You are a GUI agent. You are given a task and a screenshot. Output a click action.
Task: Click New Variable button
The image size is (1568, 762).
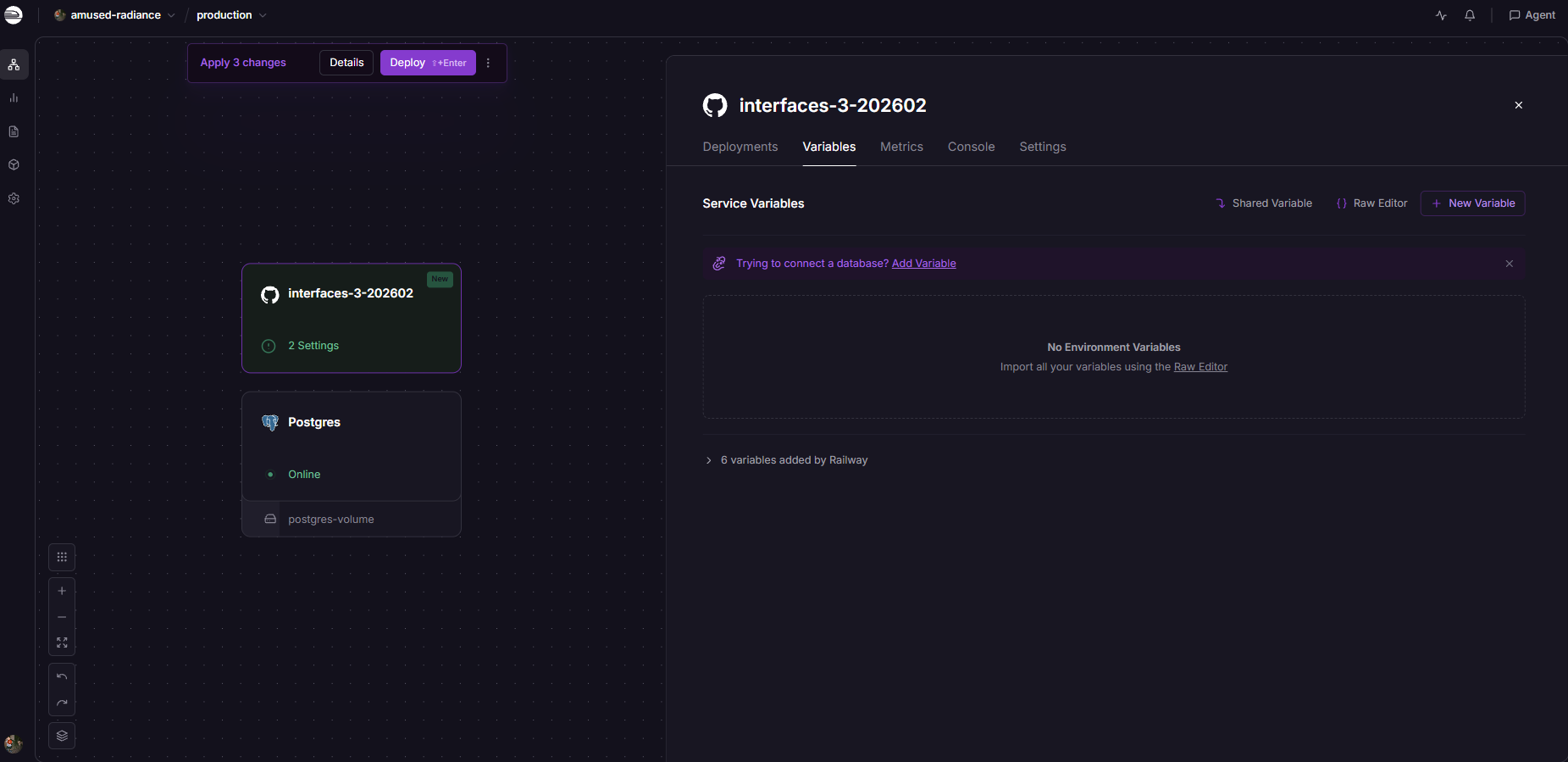tap(1473, 203)
